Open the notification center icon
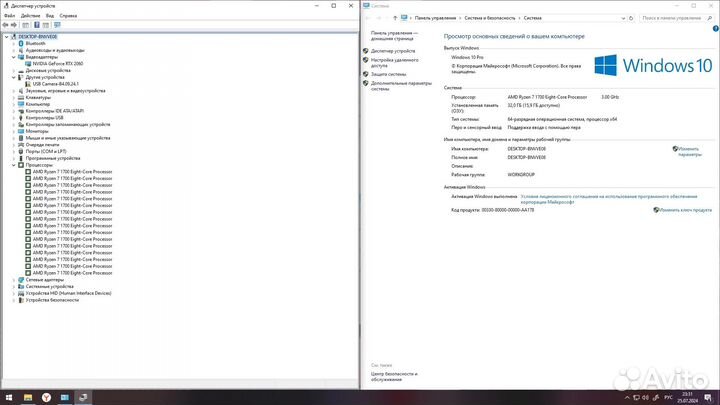720x405 pixels. coord(708,398)
